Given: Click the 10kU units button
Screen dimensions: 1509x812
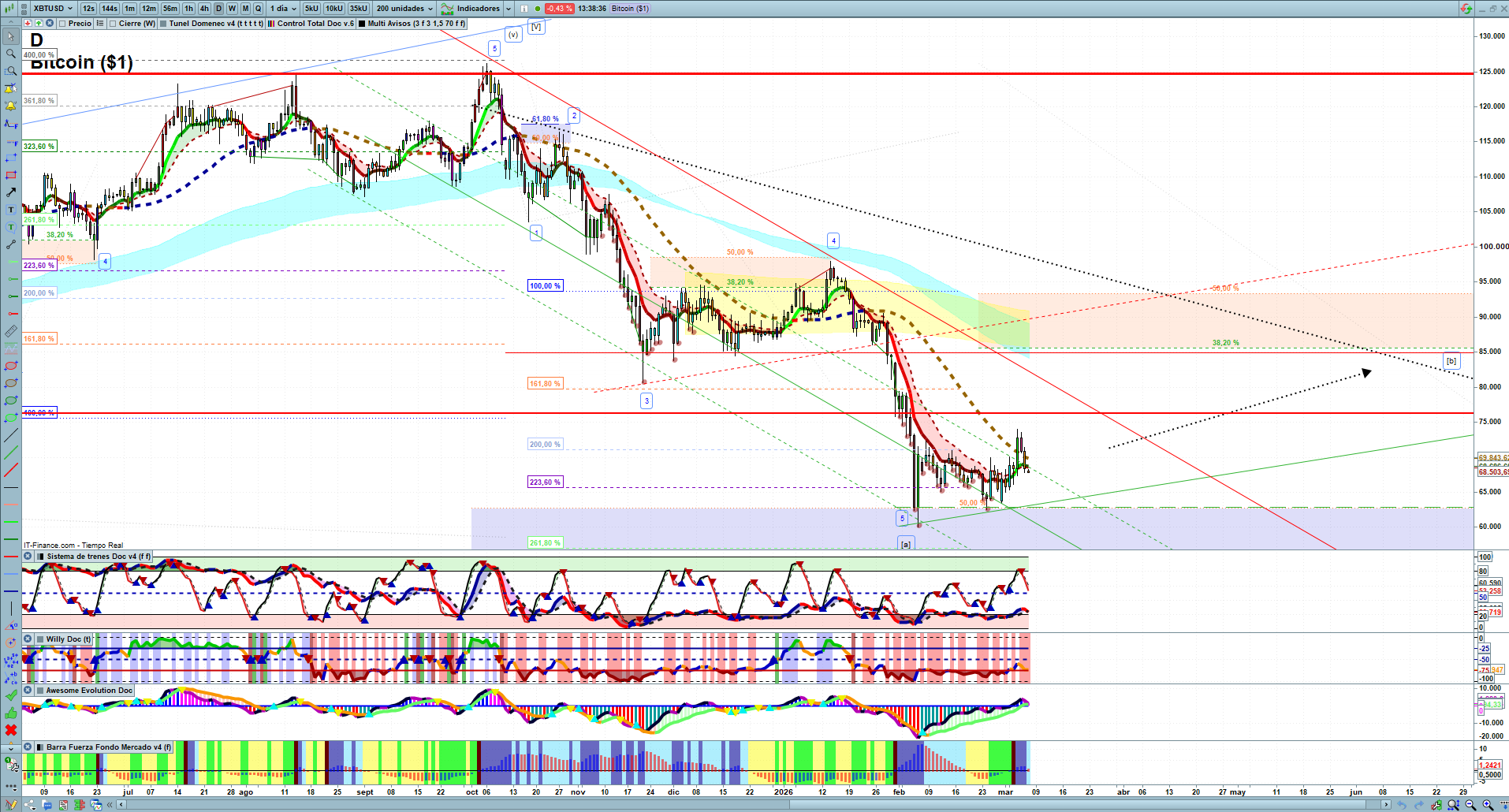Looking at the screenshot, I should [x=334, y=9].
